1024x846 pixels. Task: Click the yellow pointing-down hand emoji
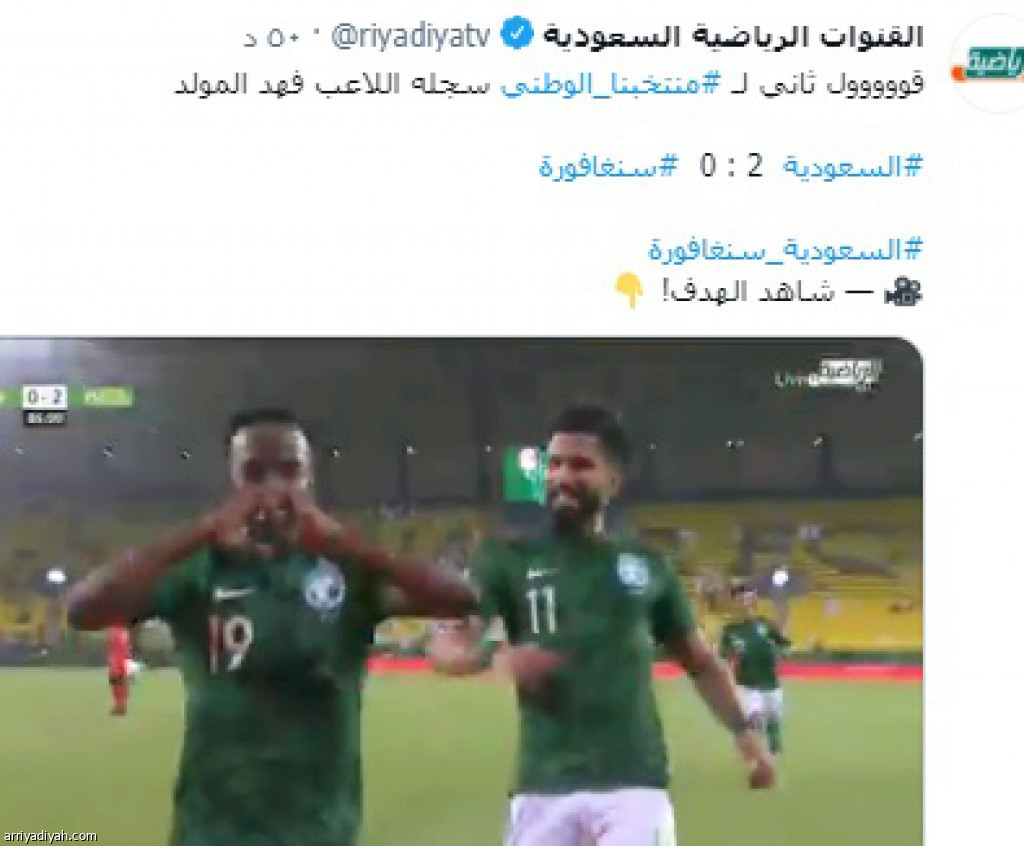(630, 290)
